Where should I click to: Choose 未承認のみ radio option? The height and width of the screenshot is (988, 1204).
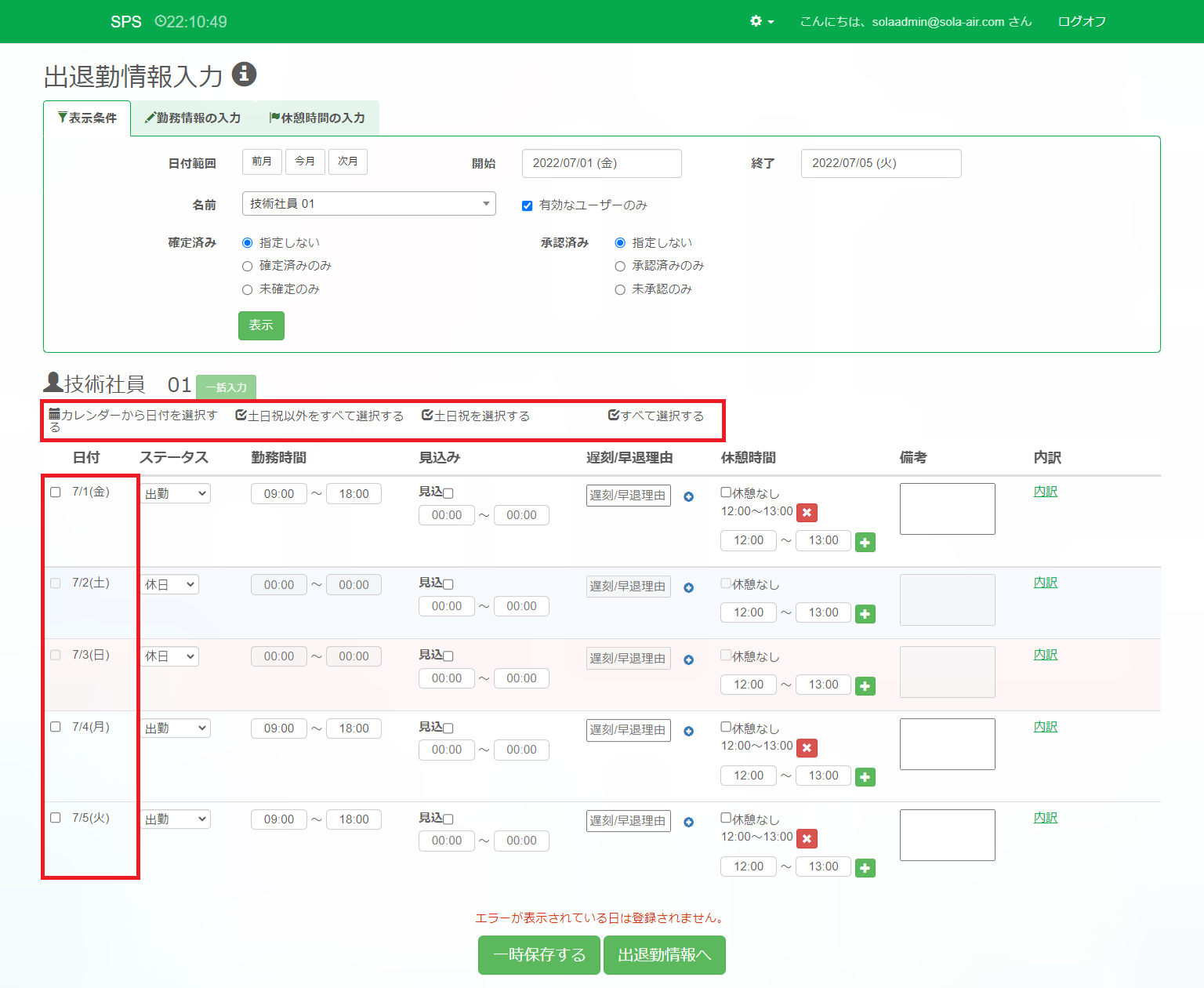pyautogui.click(x=620, y=290)
